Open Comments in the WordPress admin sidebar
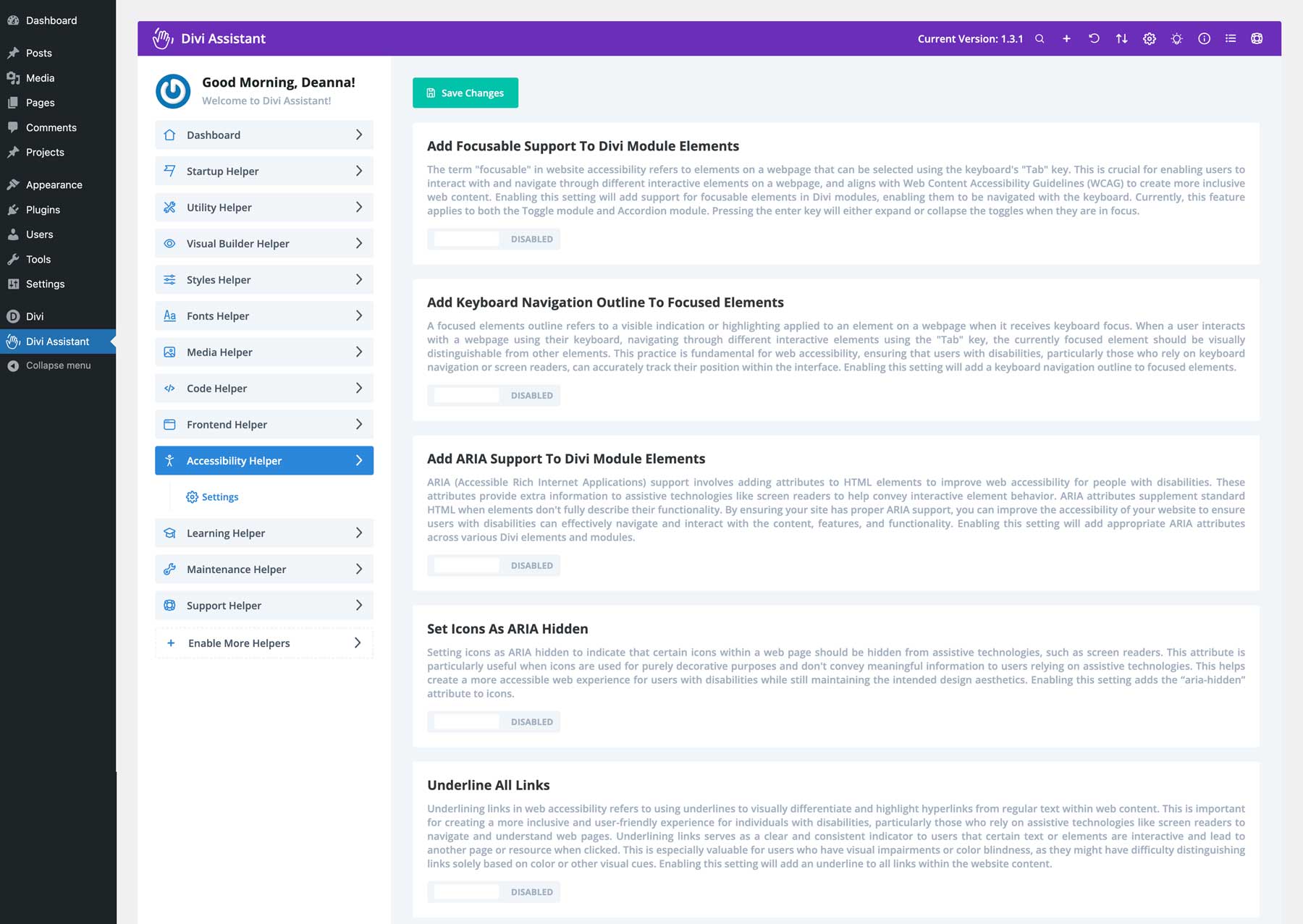The width and height of the screenshot is (1303, 924). coord(58,127)
